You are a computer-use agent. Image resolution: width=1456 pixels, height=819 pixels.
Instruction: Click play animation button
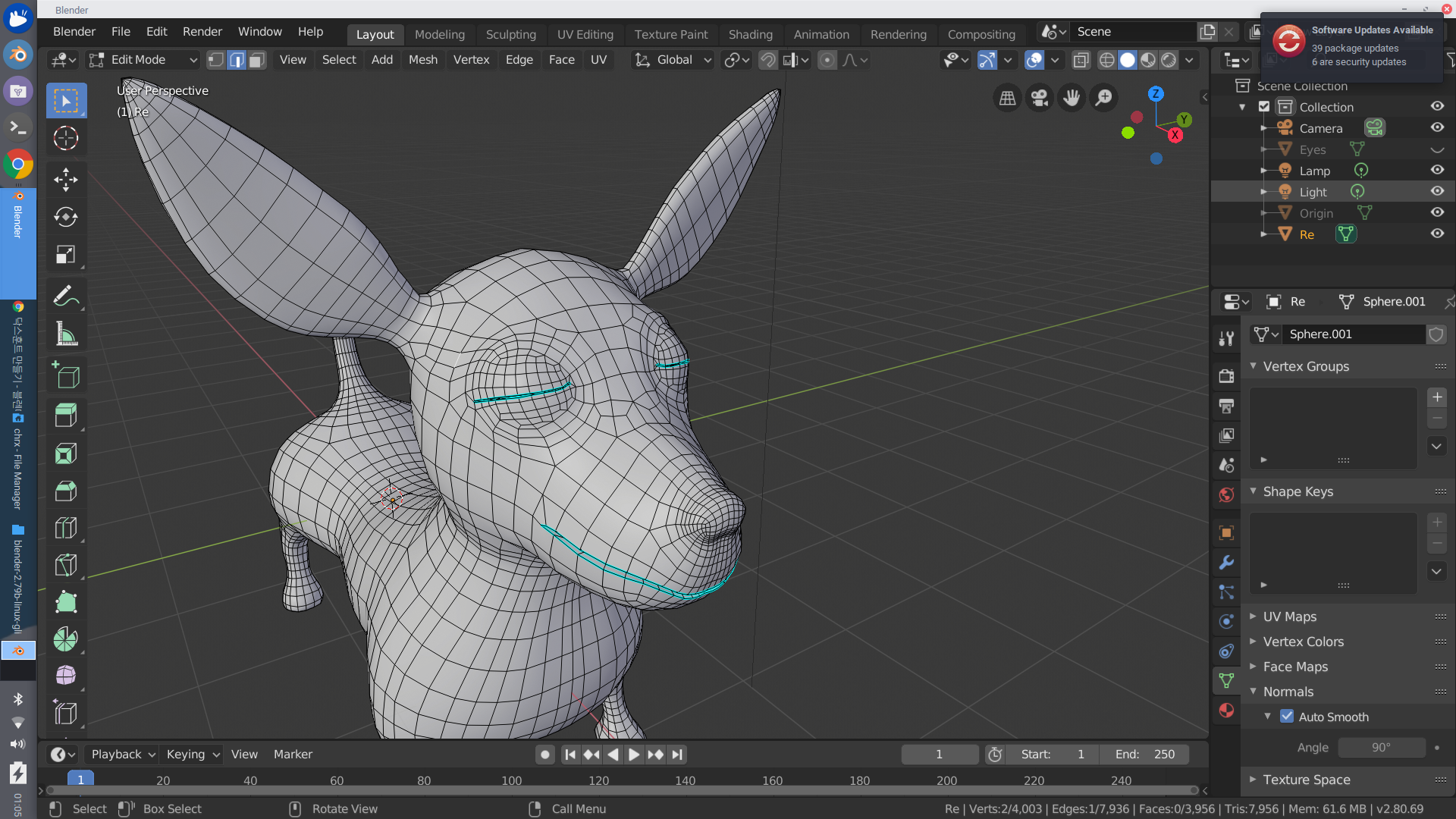click(634, 755)
